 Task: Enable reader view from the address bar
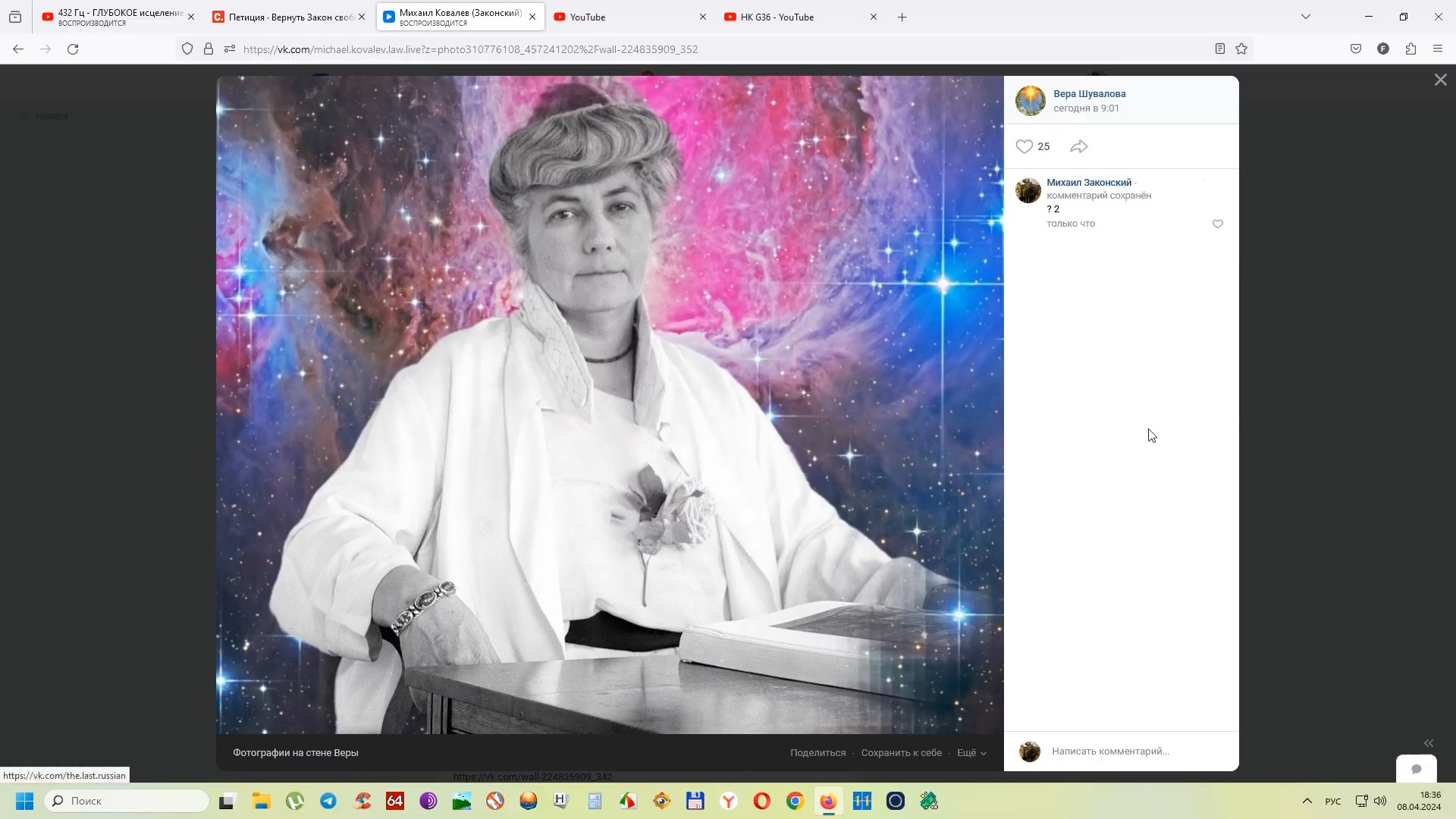point(1219,49)
